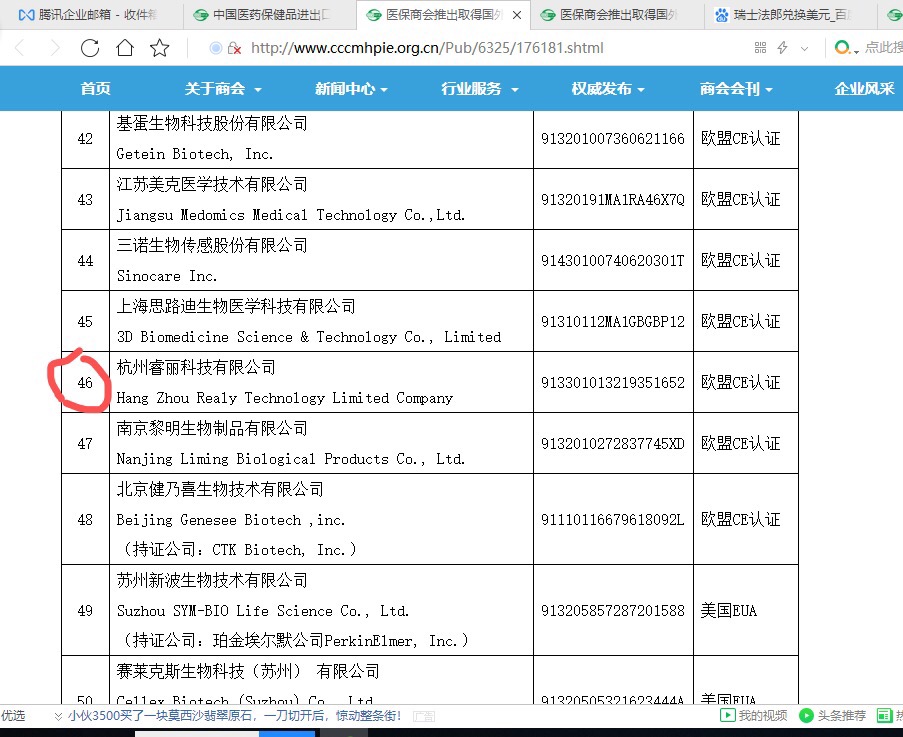Click code 91320100736062116G
The width and height of the screenshot is (903, 737).
613,139
